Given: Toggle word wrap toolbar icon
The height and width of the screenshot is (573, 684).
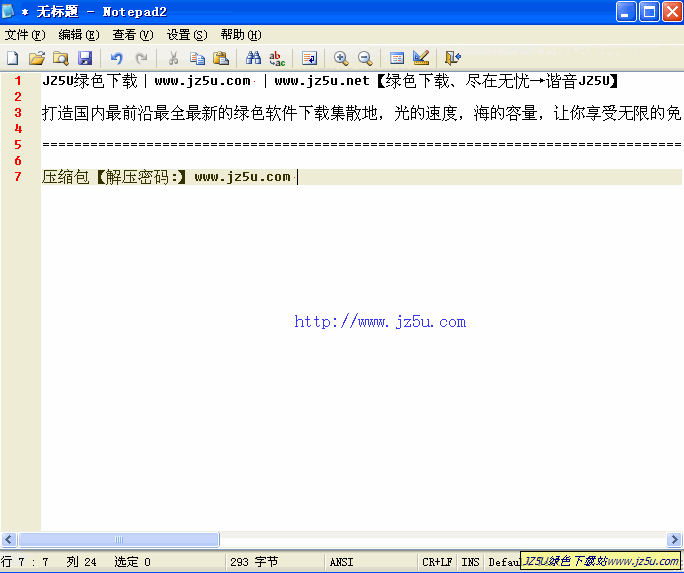Looking at the screenshot, I should tap(309, 58).
